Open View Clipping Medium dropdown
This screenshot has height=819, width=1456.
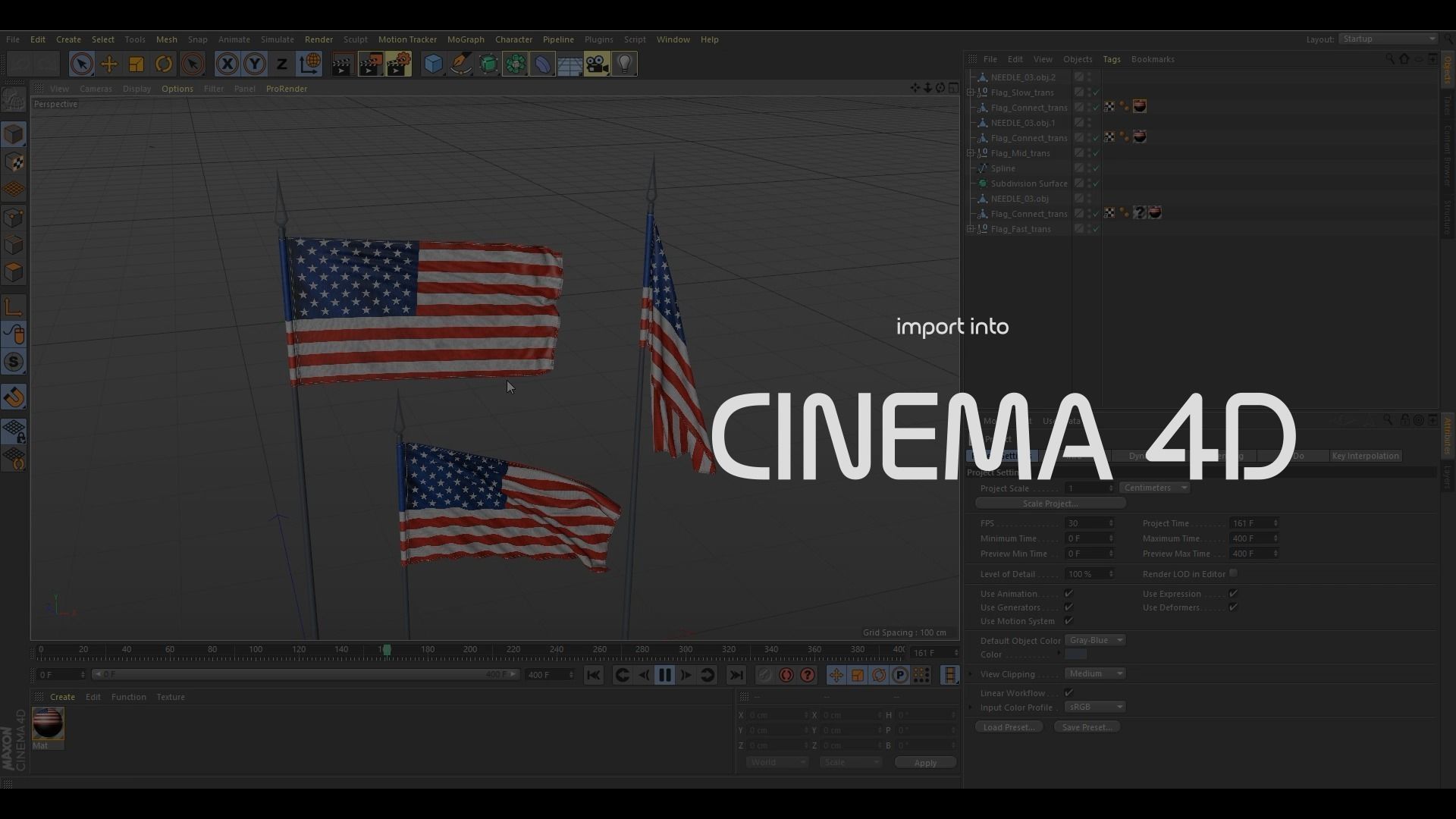(x=1095, y=673)
